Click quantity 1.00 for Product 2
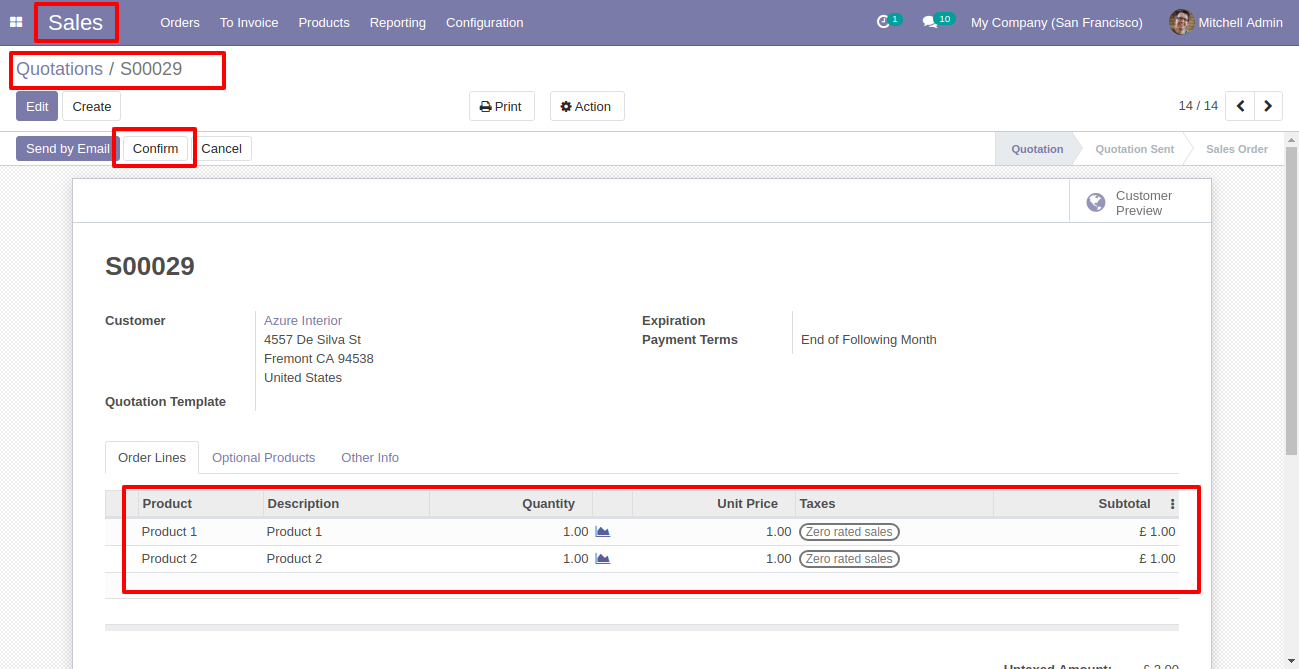Screen dimensions: 1299x669 click(575, 559)
